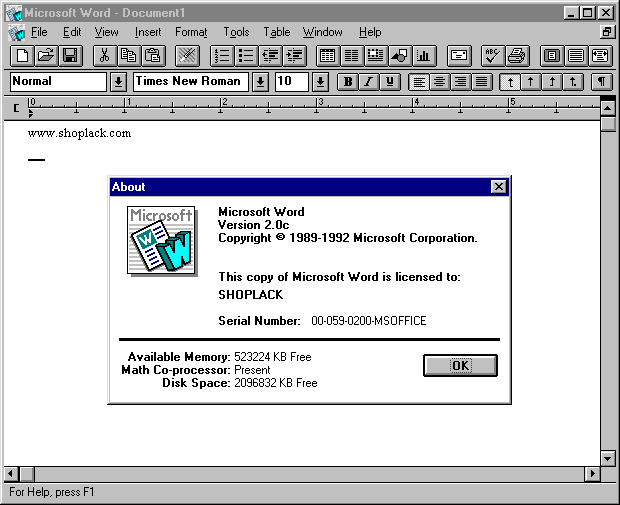The width and height of the screenshot is (620, 505).
Task: Run spelling check with the ABC icon
Action: pyautogui.click(x=493, y=56)
